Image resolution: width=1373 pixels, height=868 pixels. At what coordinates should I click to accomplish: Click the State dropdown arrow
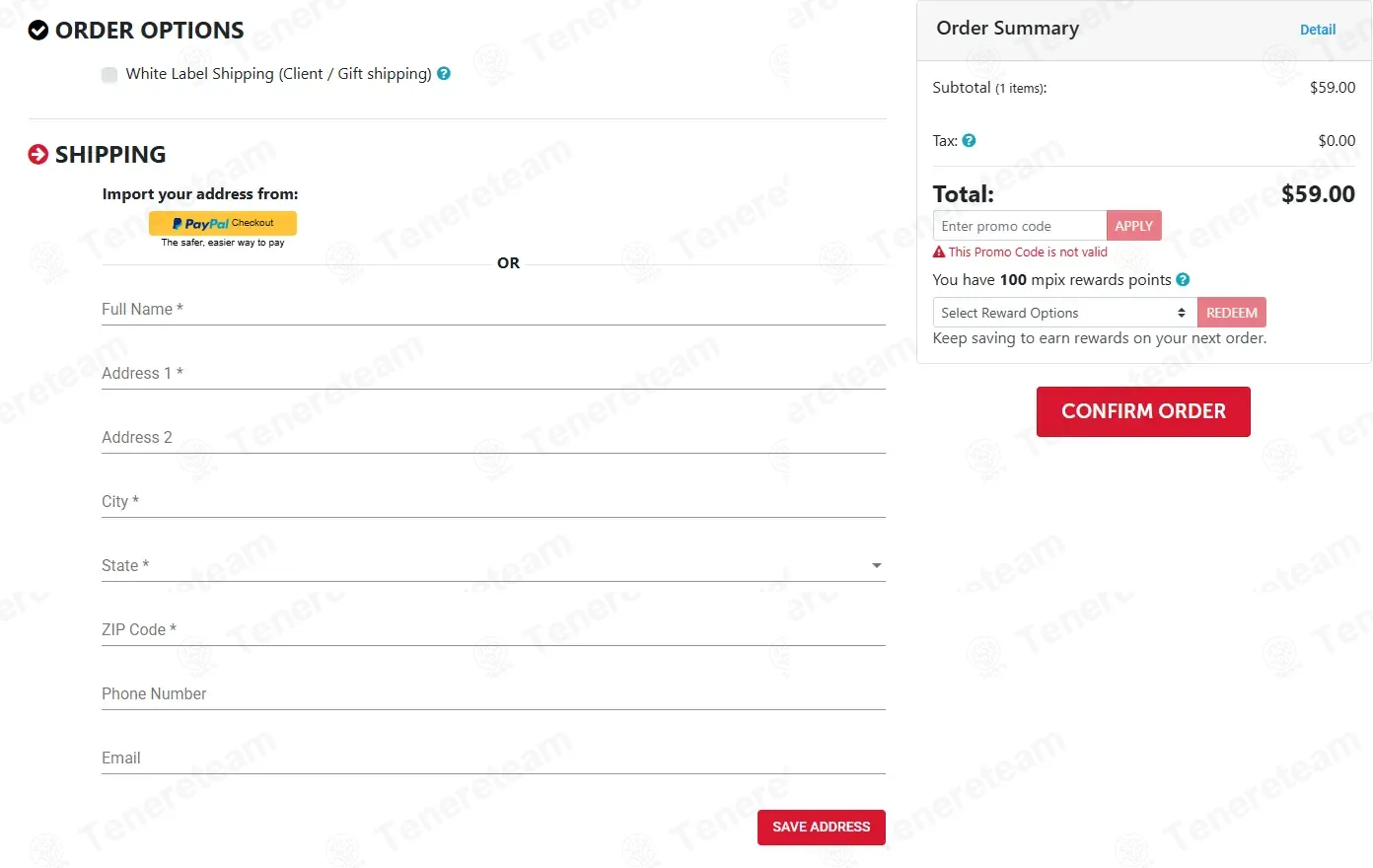pos(876,565)
